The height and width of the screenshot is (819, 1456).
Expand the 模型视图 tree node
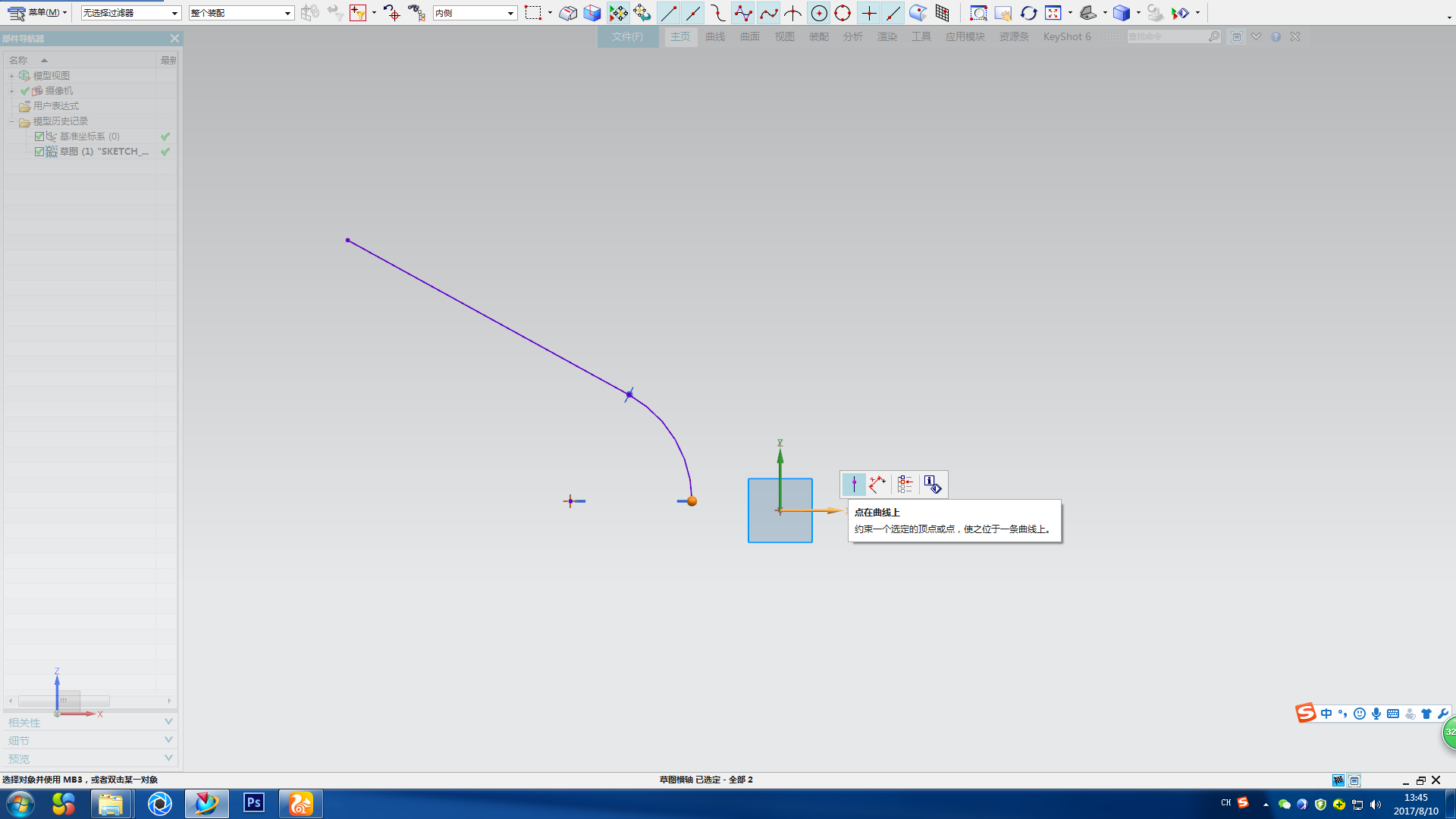pyautogui.click(x=11, y=76)
